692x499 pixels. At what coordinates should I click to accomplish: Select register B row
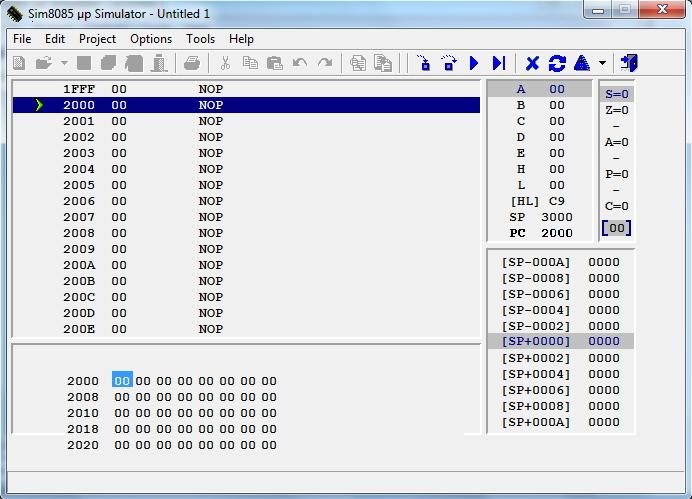click(540, 105)
